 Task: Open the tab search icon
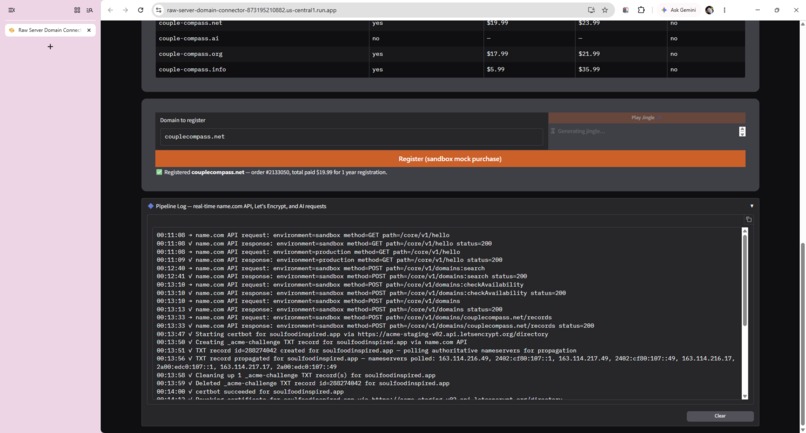(x=90, y=10)
